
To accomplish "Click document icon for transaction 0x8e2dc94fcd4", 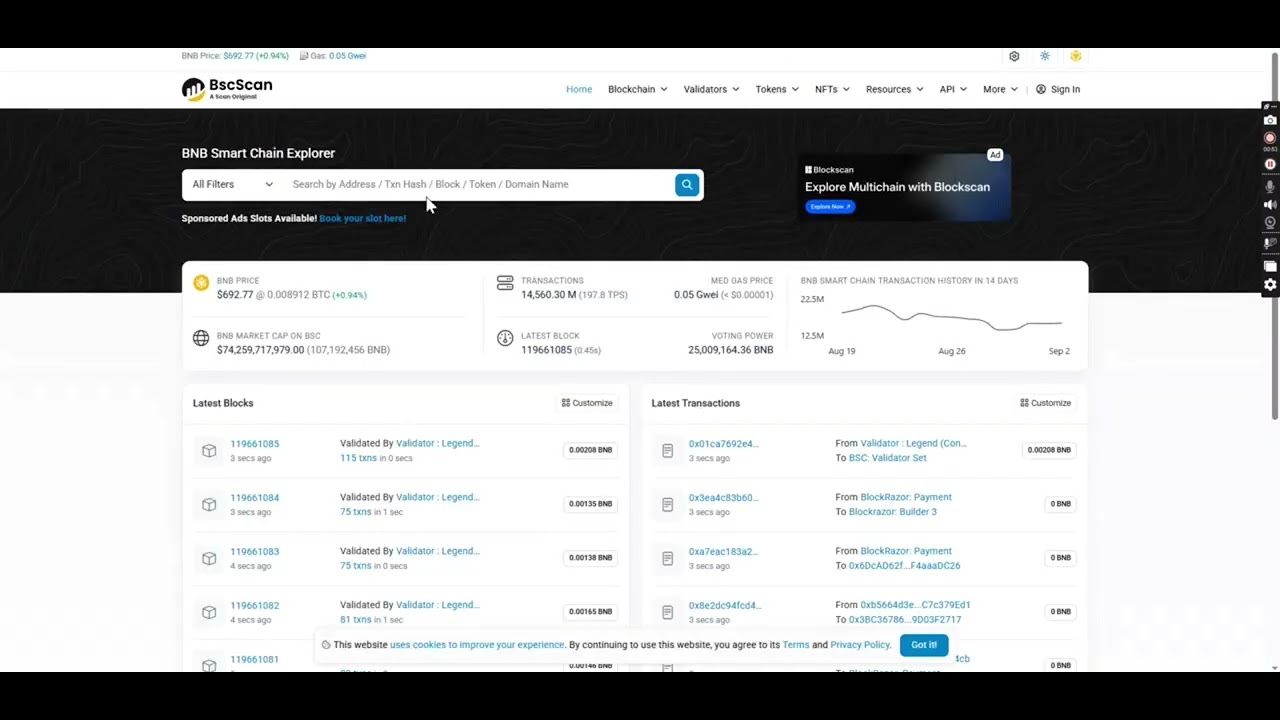I will (x=667, y=613).
